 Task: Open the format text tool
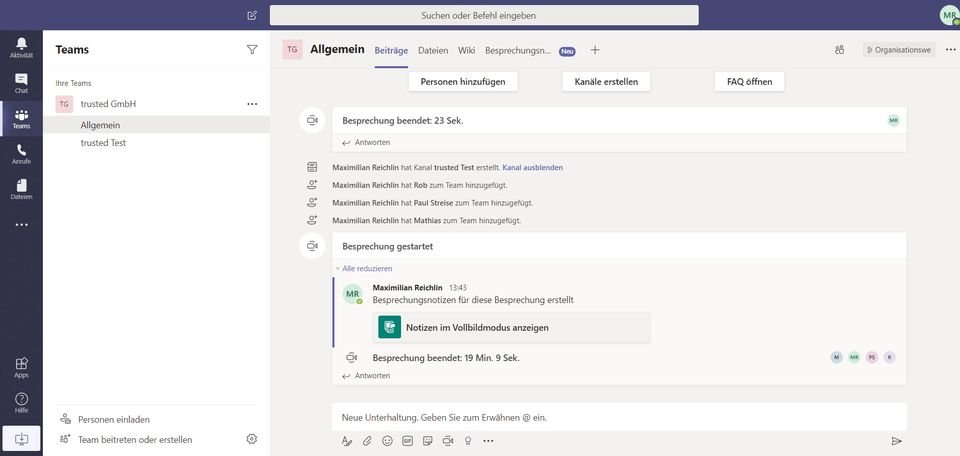[x=347, y=441]
